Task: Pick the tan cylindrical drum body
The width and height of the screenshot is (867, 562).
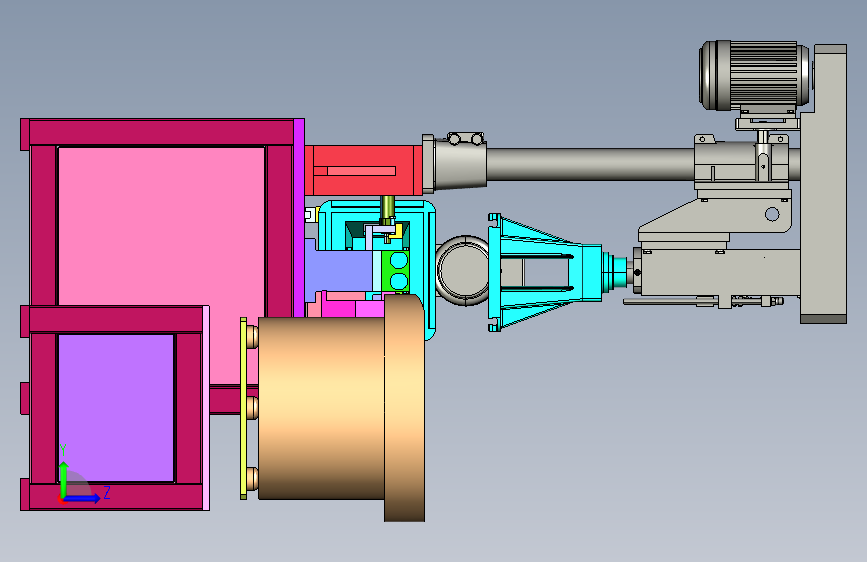Action: pyautogui.click(x=321, y=408)
